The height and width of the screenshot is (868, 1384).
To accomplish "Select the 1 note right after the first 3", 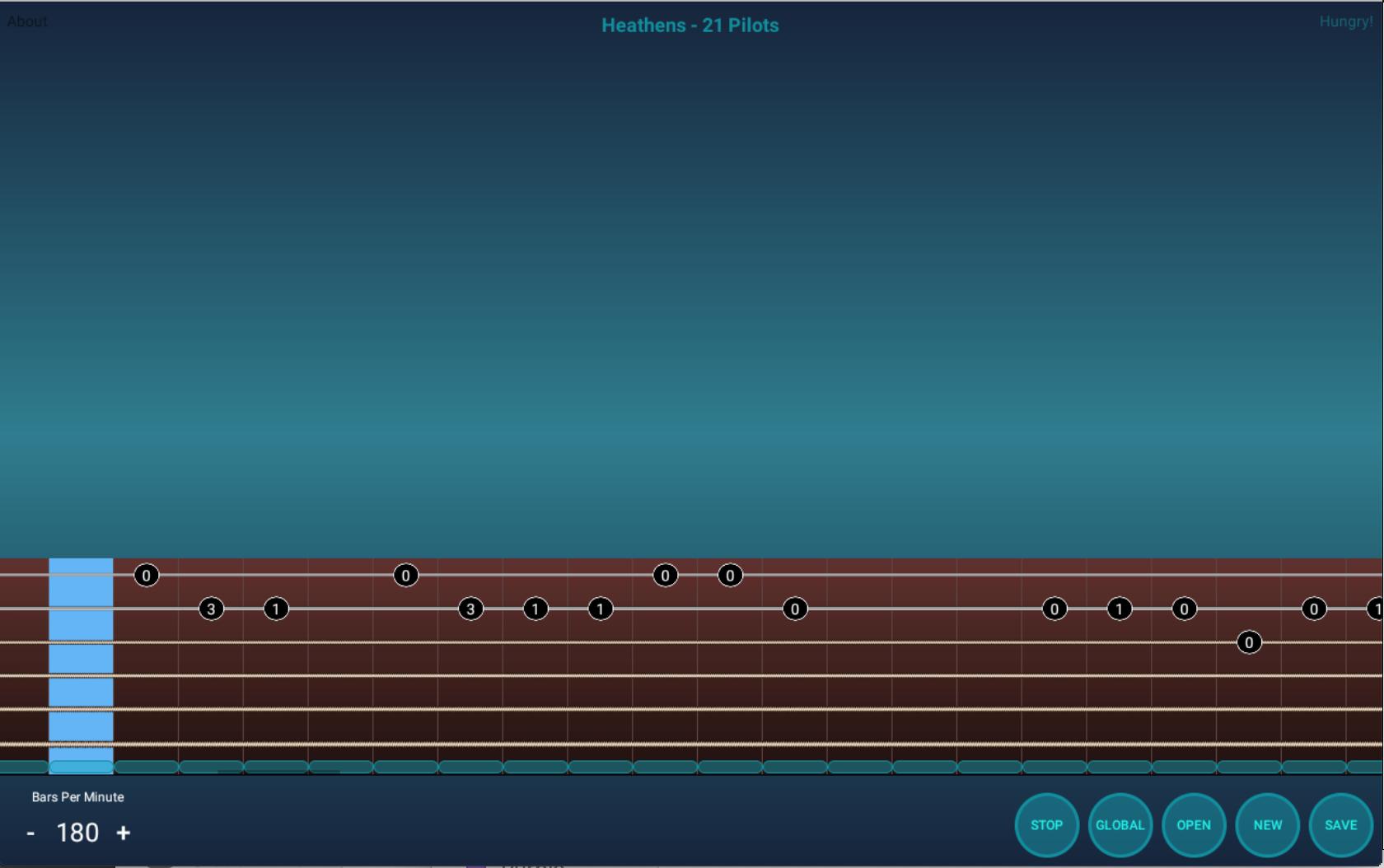I will click(276, 609).
